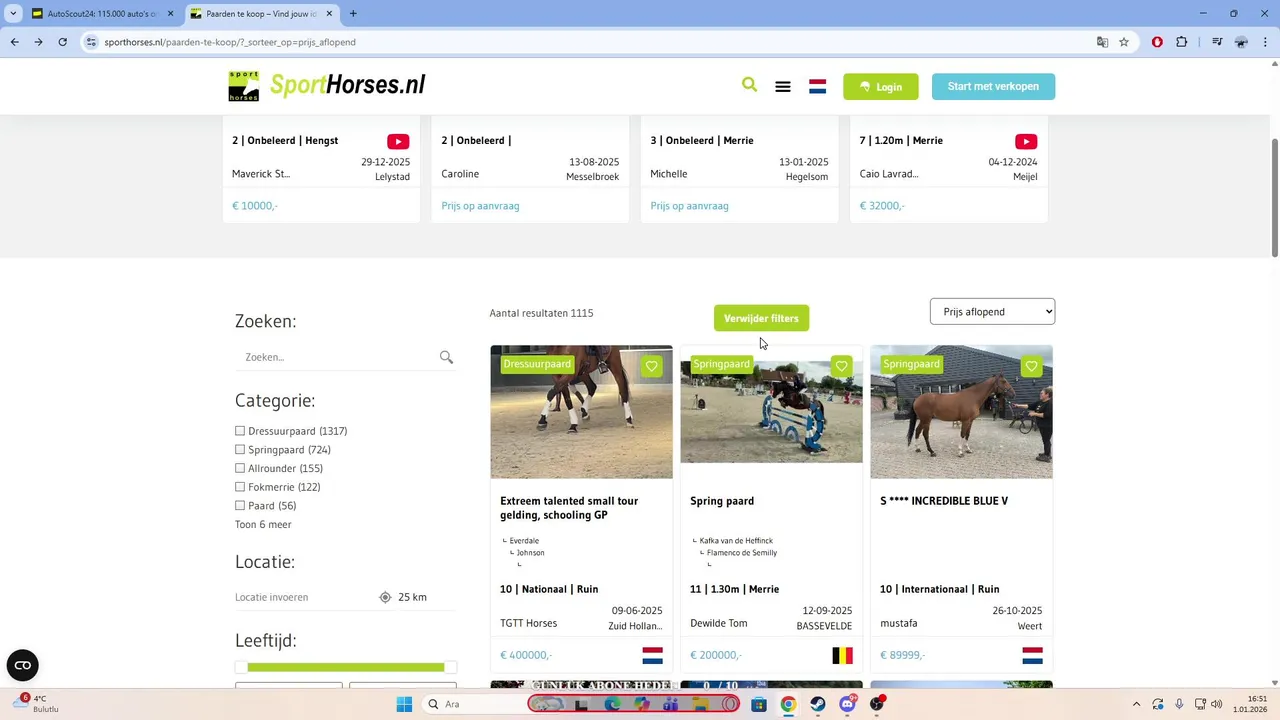Open the Windows Start menu
Viewport: 1280px width, 720px height.
click(x=404, y=704)
